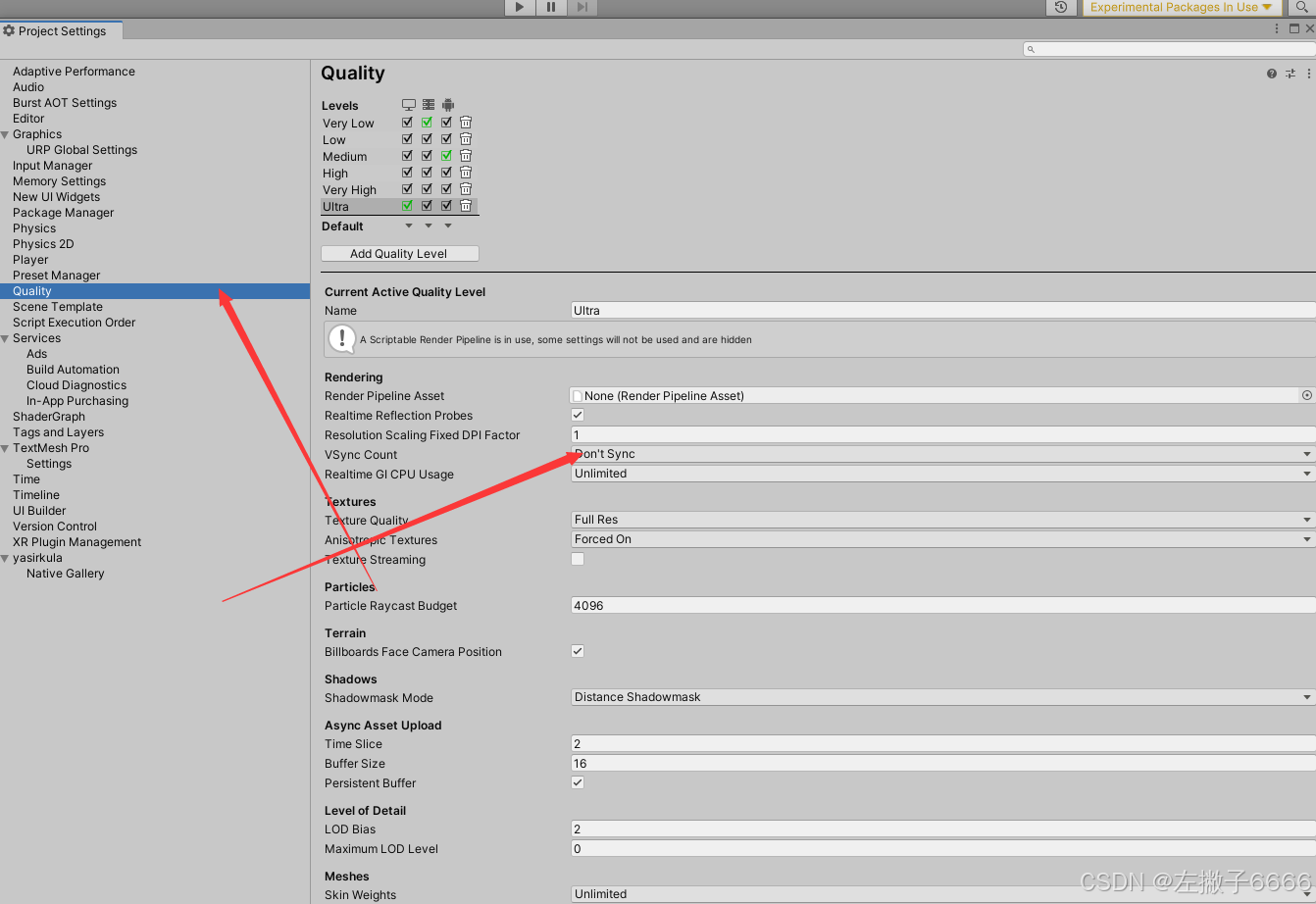
Task: Click the version history icon in the toolbar
Action: click(1060, 8)
